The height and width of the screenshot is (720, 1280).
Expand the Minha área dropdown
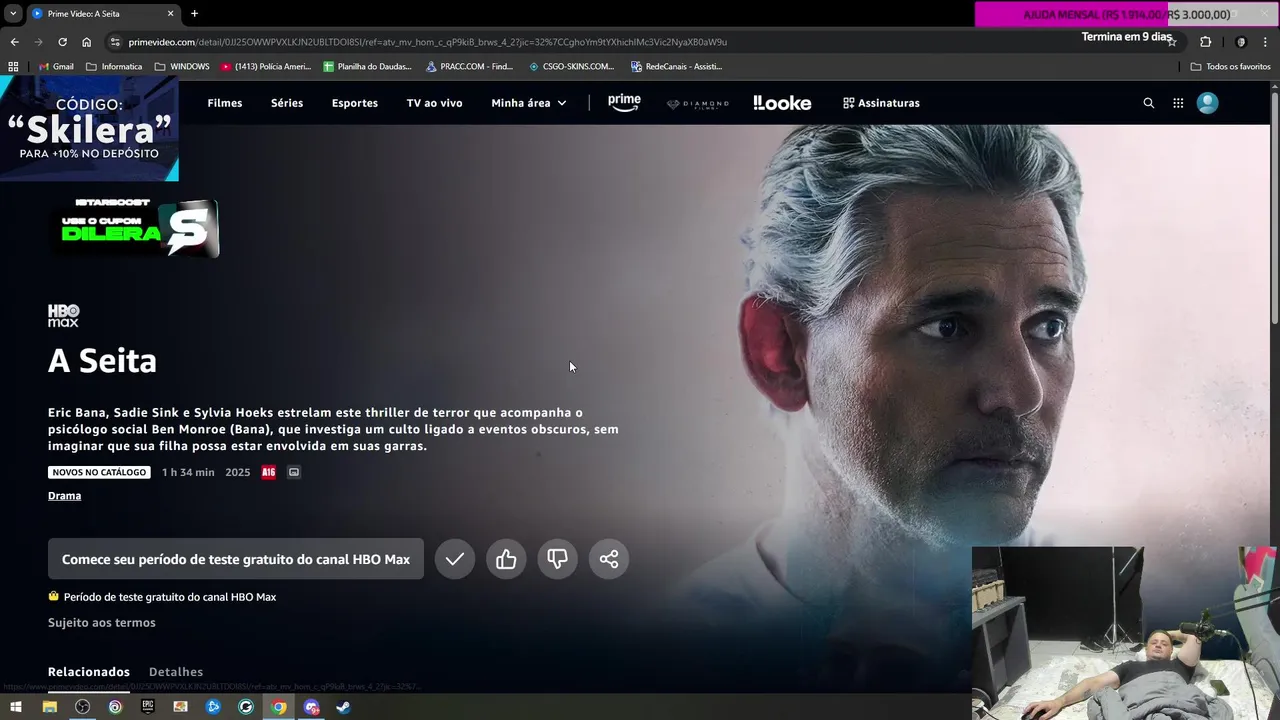click(x=529, y=103)
